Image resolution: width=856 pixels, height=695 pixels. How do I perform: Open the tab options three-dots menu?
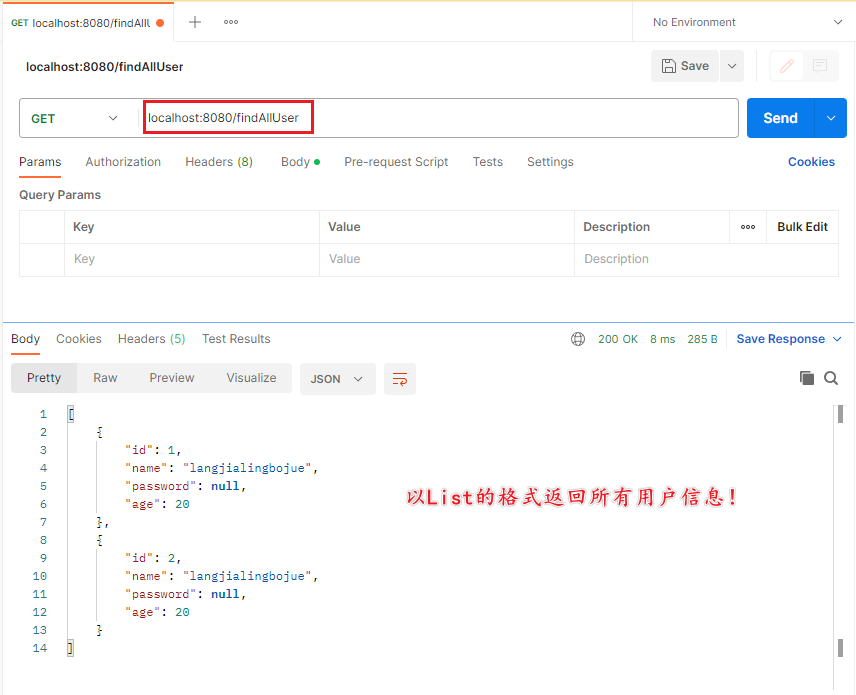pos(231,22)
